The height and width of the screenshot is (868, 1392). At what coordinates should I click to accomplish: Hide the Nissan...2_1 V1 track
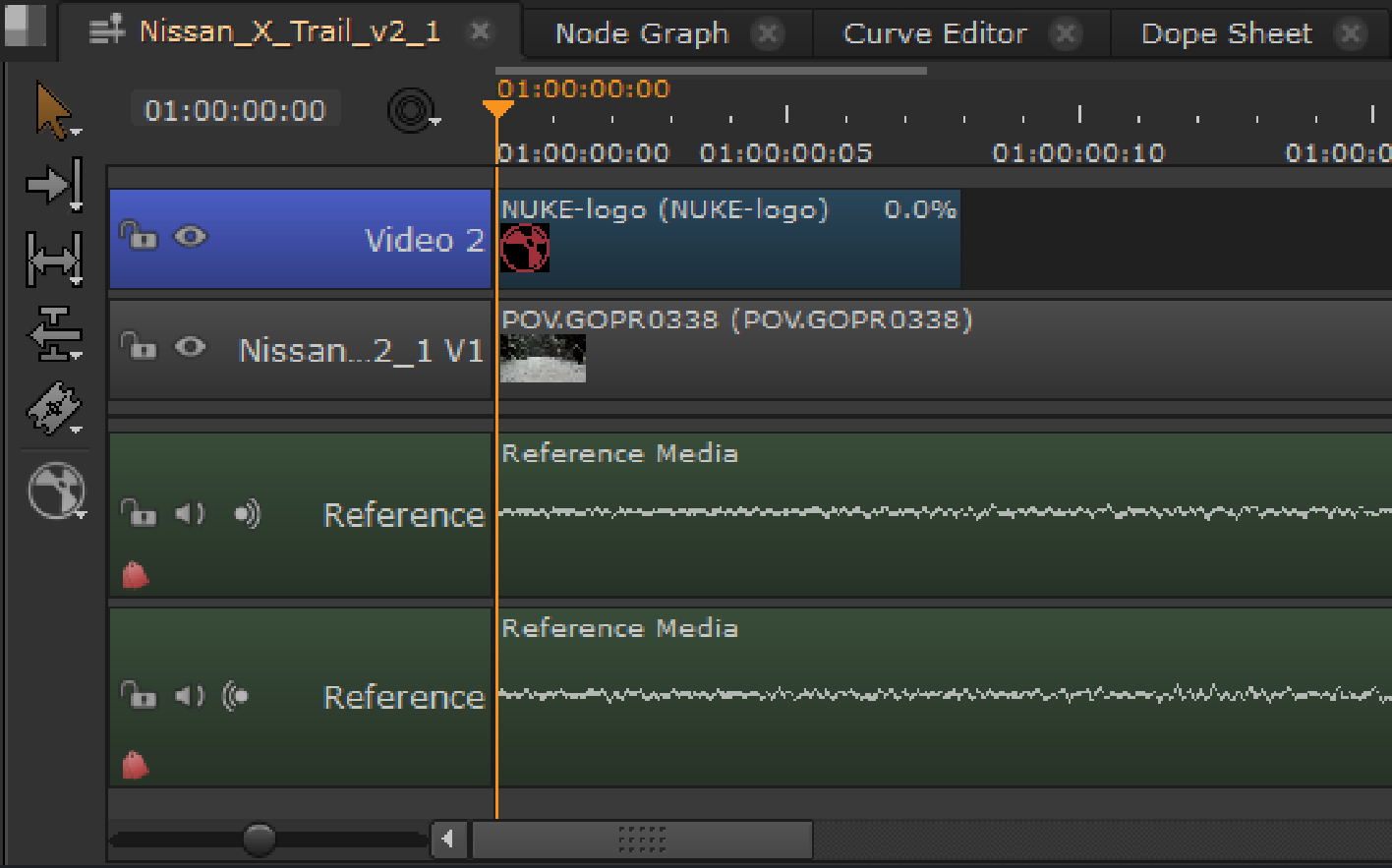click(x=191, y=347)
